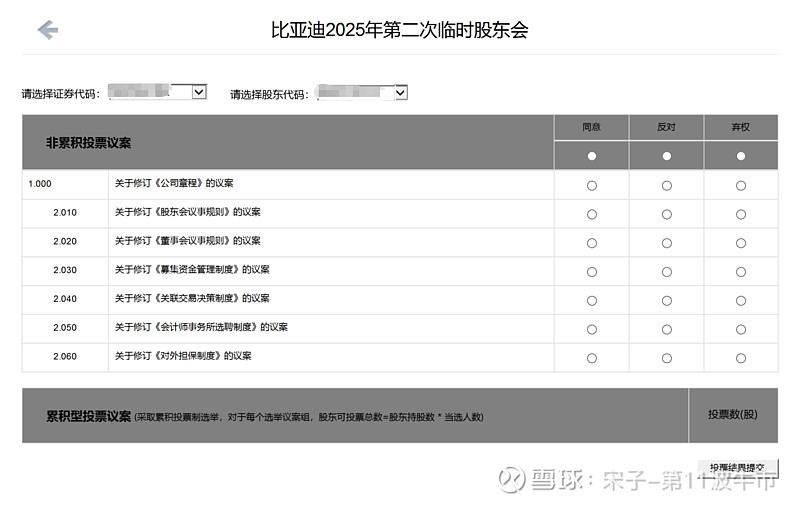800x505 pixels.
Task: Choose 反对 for proposal 2.060
Action: click(667, 359)
